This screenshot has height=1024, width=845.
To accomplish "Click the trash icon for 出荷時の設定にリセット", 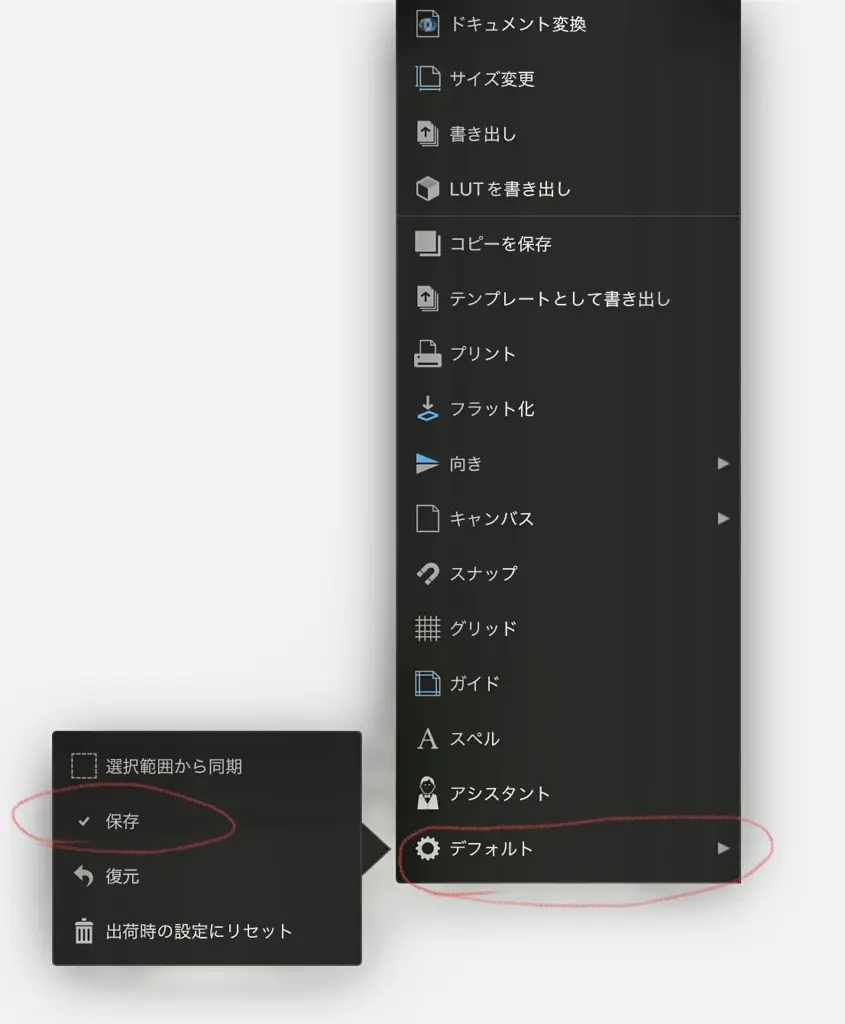I will [x=84, y=931].
